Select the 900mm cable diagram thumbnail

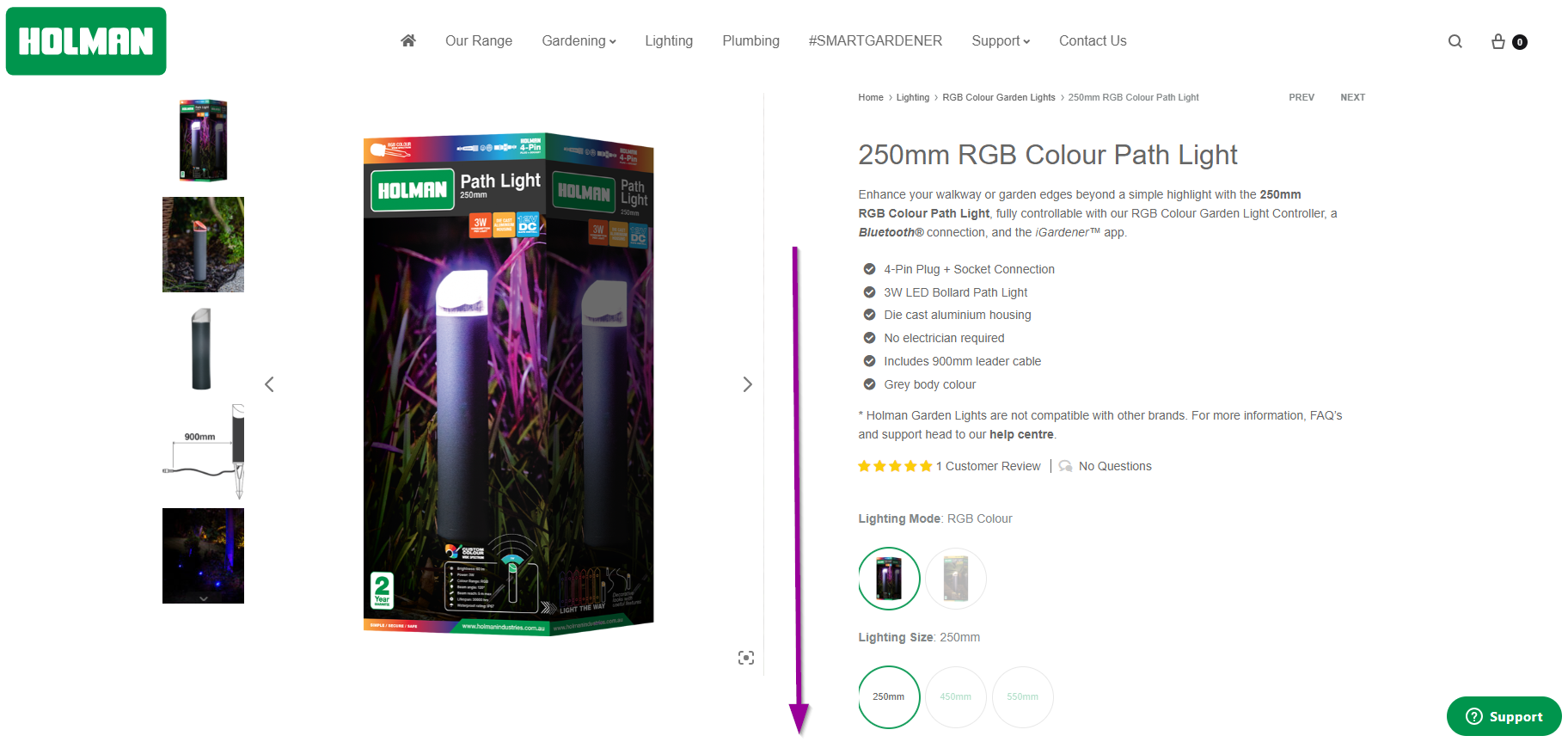point(203,451)
